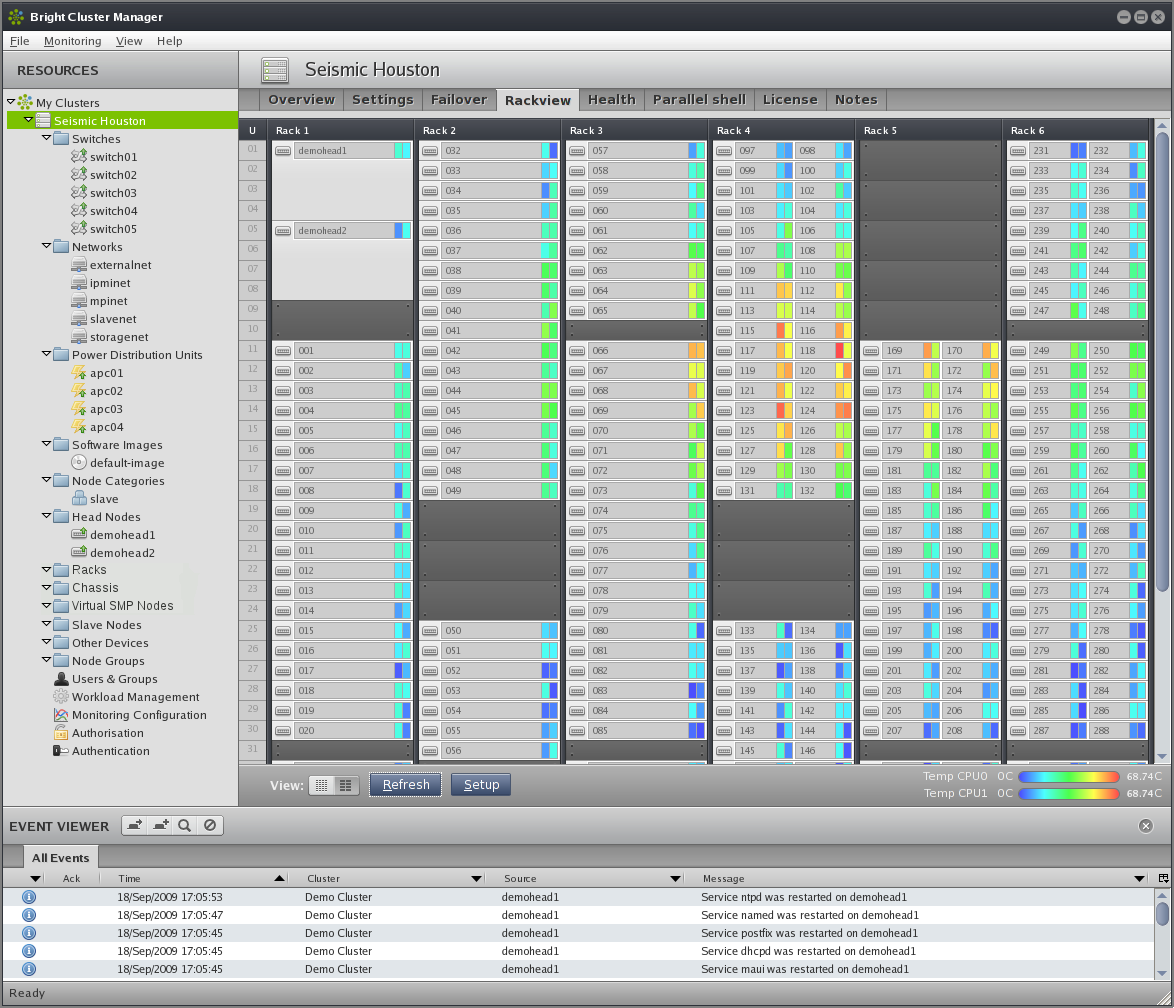Open the Failover tab
The height and width of the screenshot is (1008, 1174).
(458, 100)
